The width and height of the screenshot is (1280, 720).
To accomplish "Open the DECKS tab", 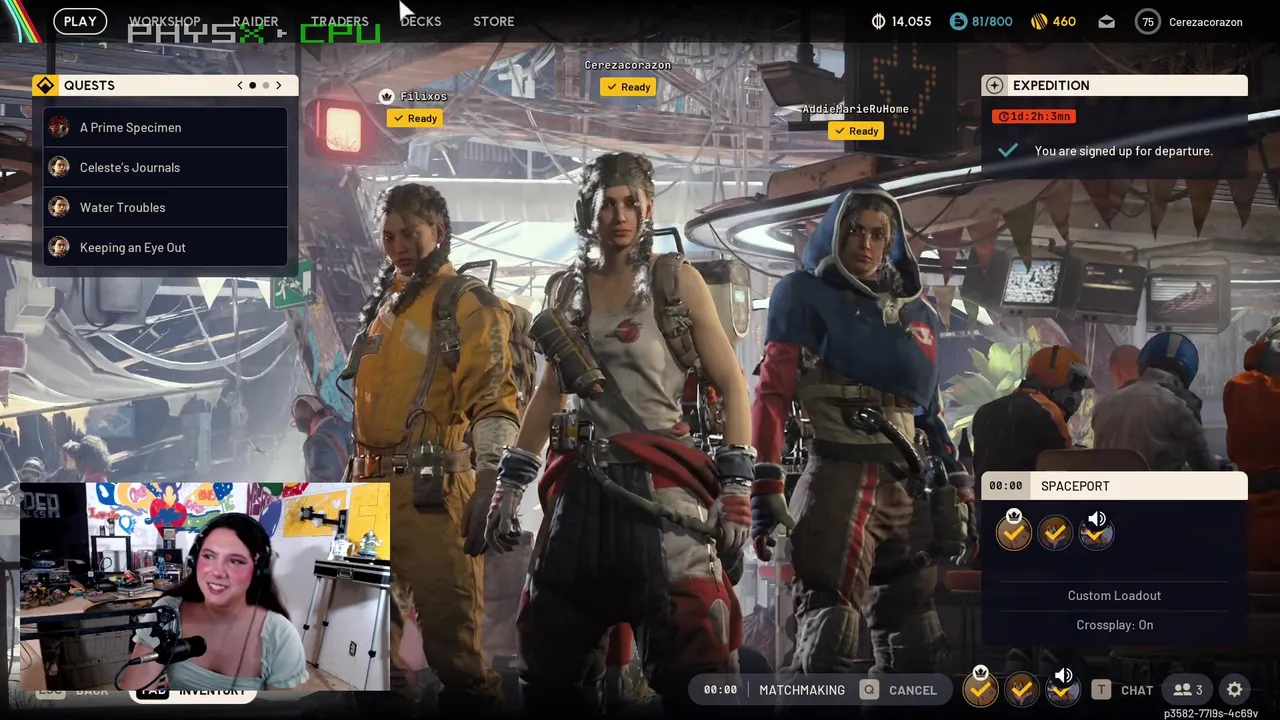I will pyautogui.click(x=420, y=21).
